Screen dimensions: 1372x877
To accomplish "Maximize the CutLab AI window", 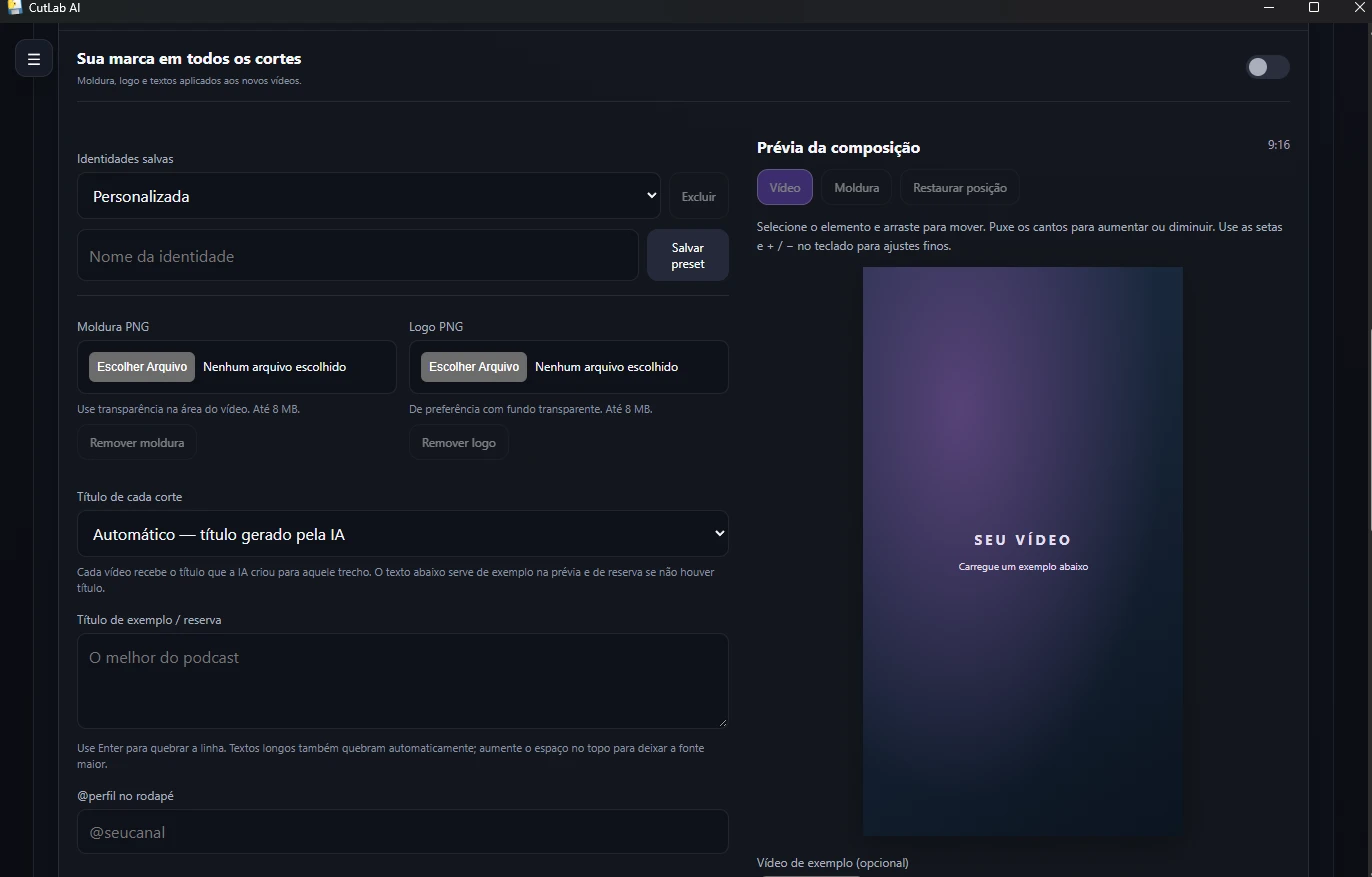I will [1314, 7].
